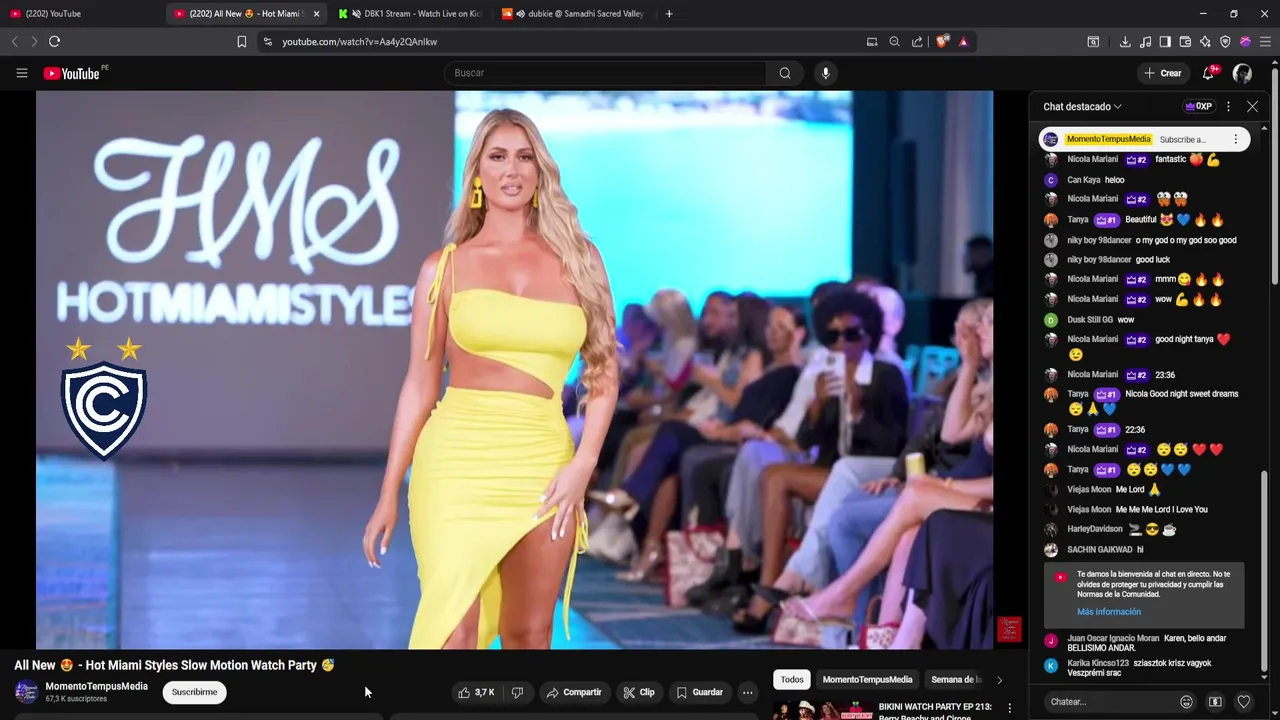1280x720 pixels.
Task: Click the Guardar save button
Action: pos(699,692)
